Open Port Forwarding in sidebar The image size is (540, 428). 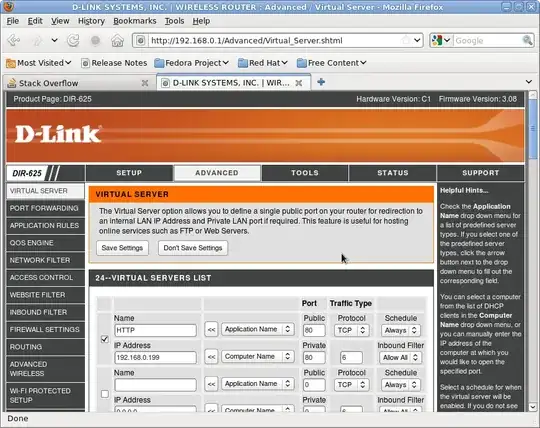click(45, 208)
